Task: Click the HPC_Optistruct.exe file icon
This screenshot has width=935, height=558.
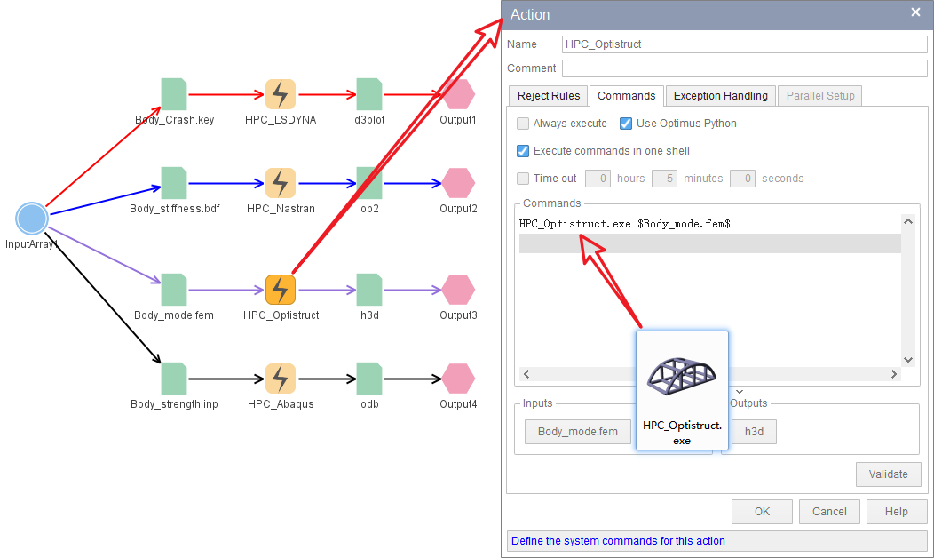Action: point(682,390)
